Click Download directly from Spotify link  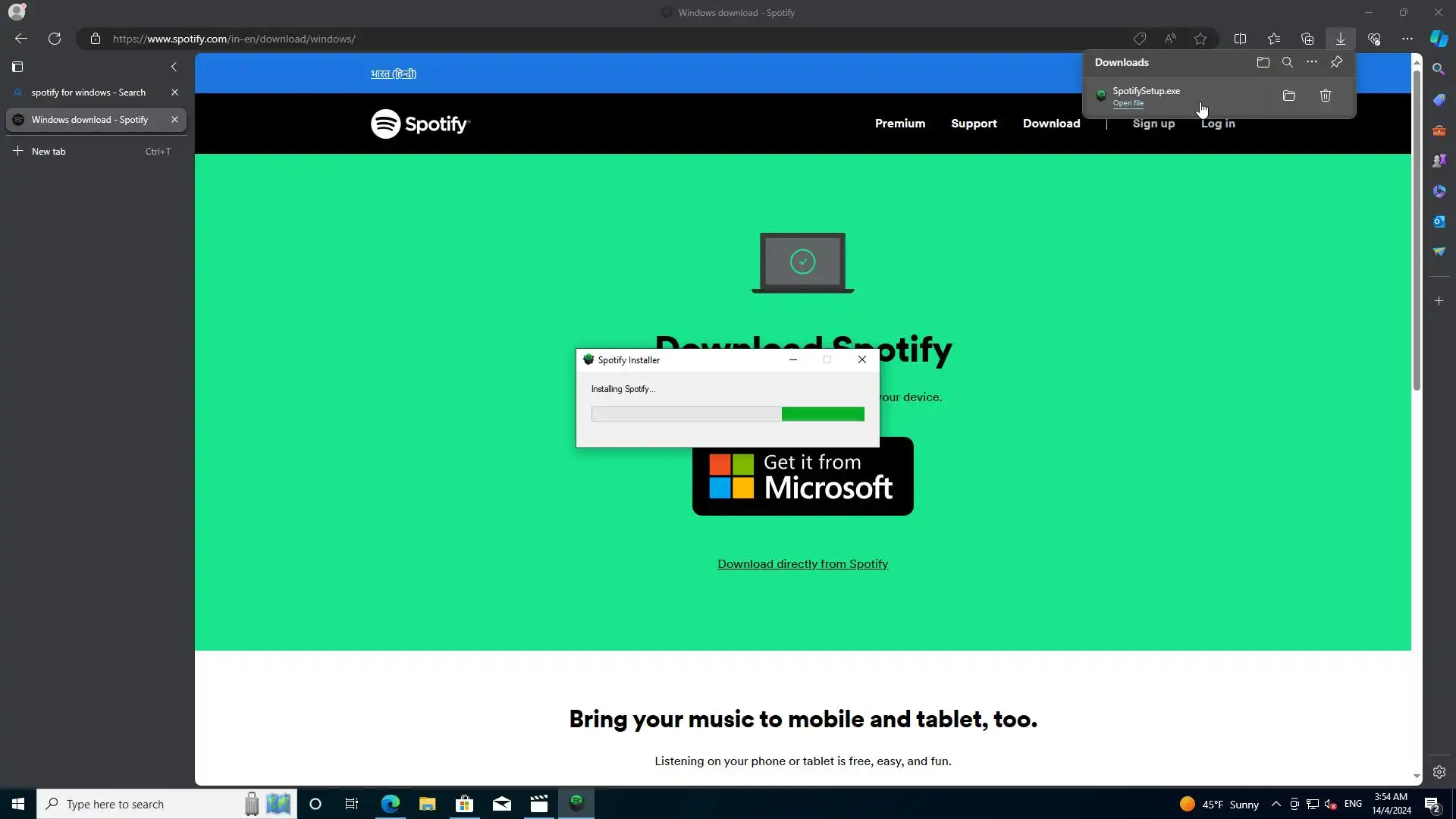point(802,564)
